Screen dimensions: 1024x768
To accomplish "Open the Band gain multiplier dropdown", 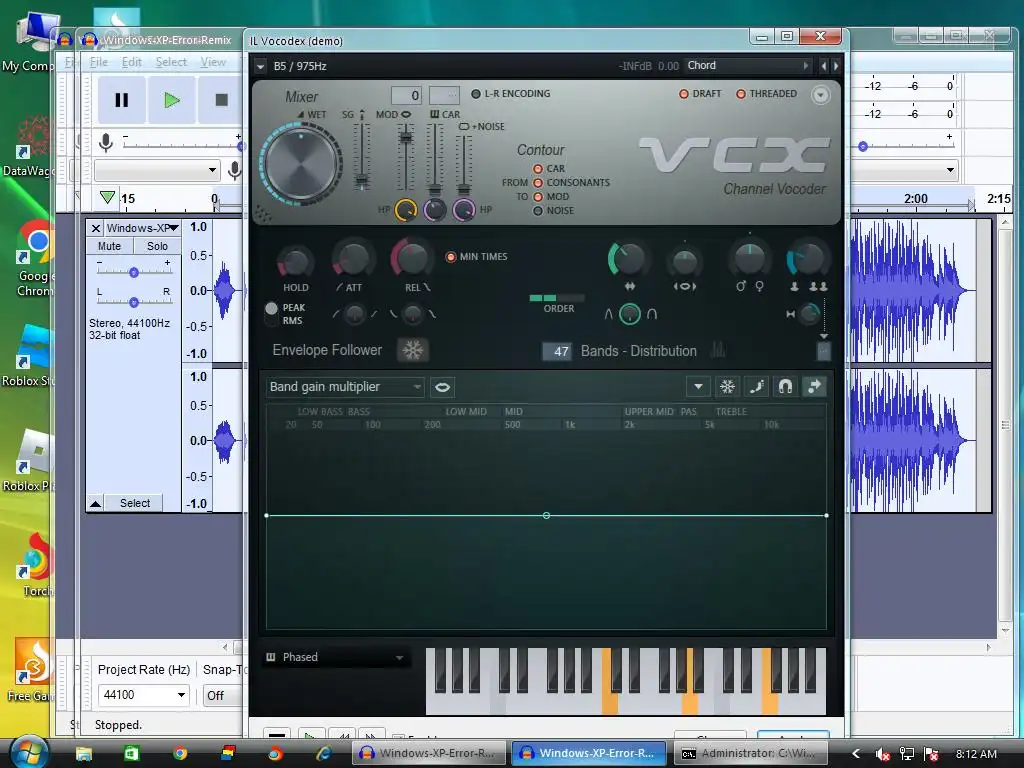I will coord(345,387).
